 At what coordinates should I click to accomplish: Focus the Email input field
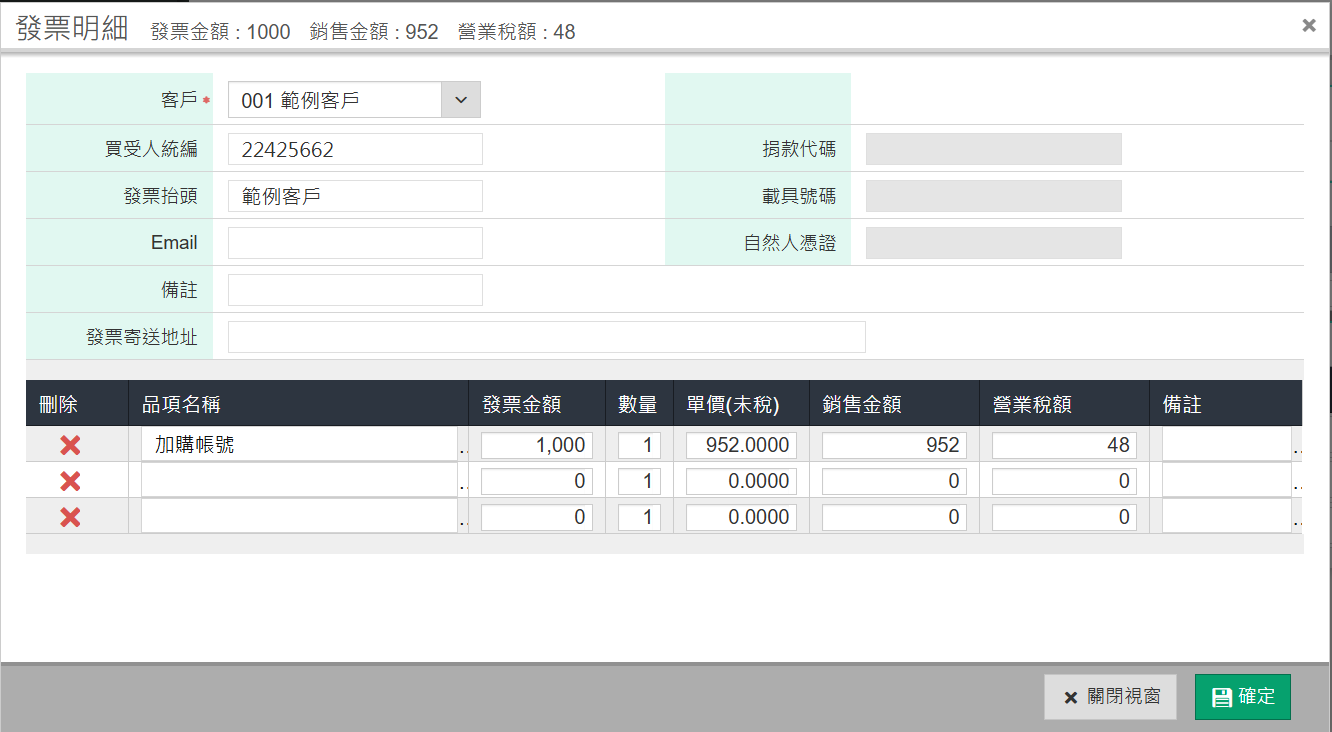coord(355,243)
